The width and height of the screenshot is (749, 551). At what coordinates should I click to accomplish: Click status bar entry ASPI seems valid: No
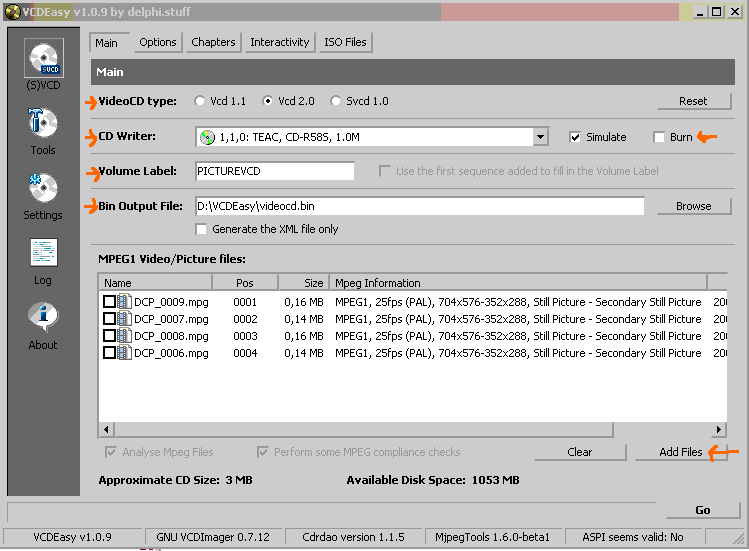pyautogui.click(x=632, y=537)
